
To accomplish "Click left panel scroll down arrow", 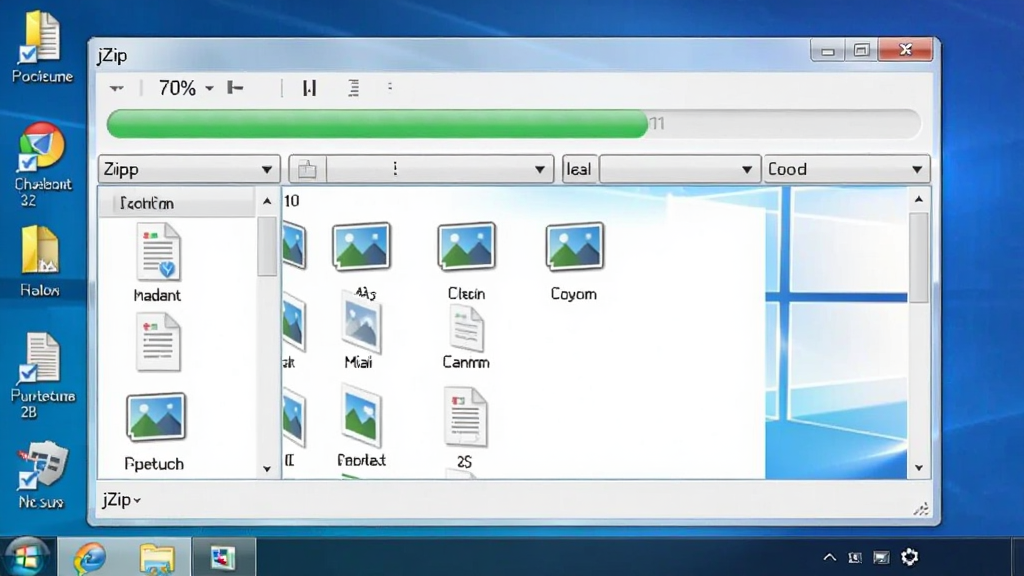I will [x=266, y=468].
